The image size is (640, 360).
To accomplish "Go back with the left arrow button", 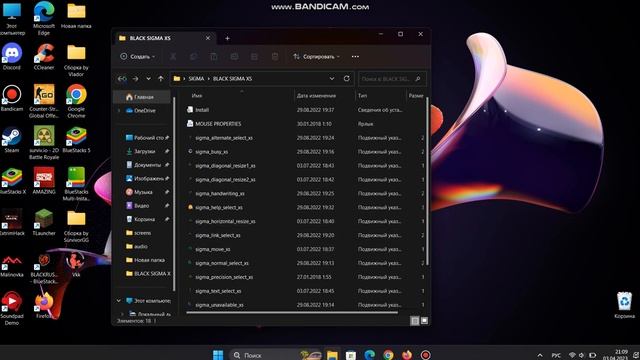I will [122, 79].
